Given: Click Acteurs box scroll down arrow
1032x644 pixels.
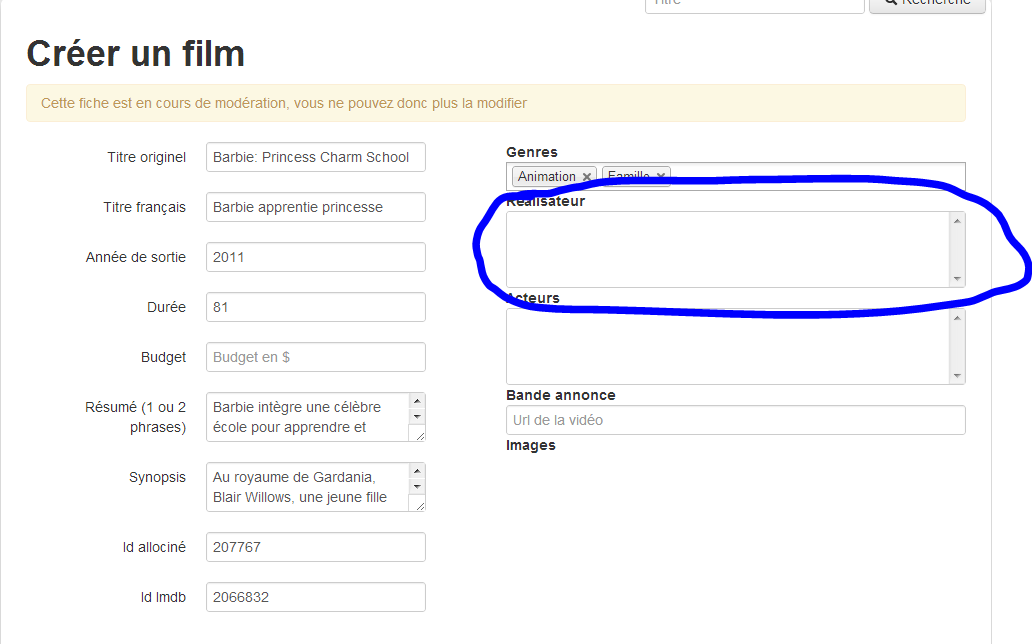Looking at the screenshot, I should click(x=958, y=376).
